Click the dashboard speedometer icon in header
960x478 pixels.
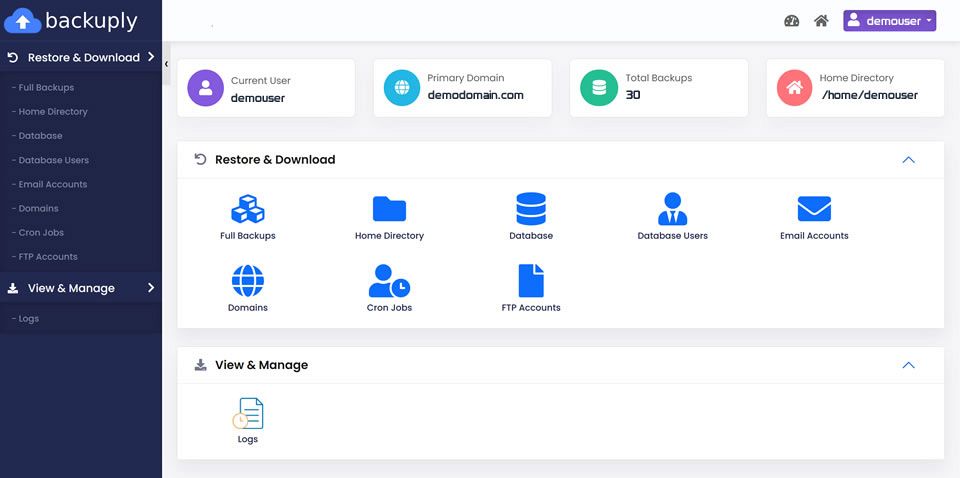coord(792,21)
